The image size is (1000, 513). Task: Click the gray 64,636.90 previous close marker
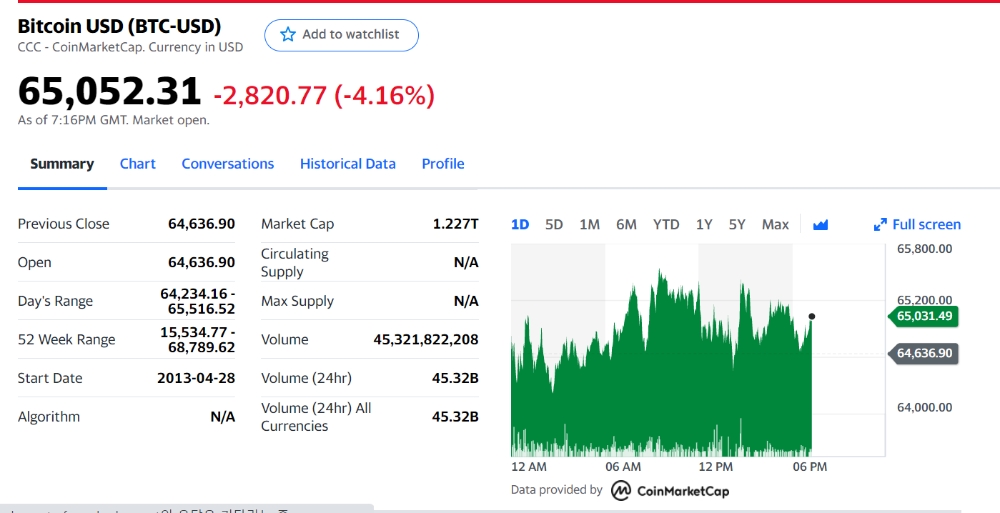point(923,353)
